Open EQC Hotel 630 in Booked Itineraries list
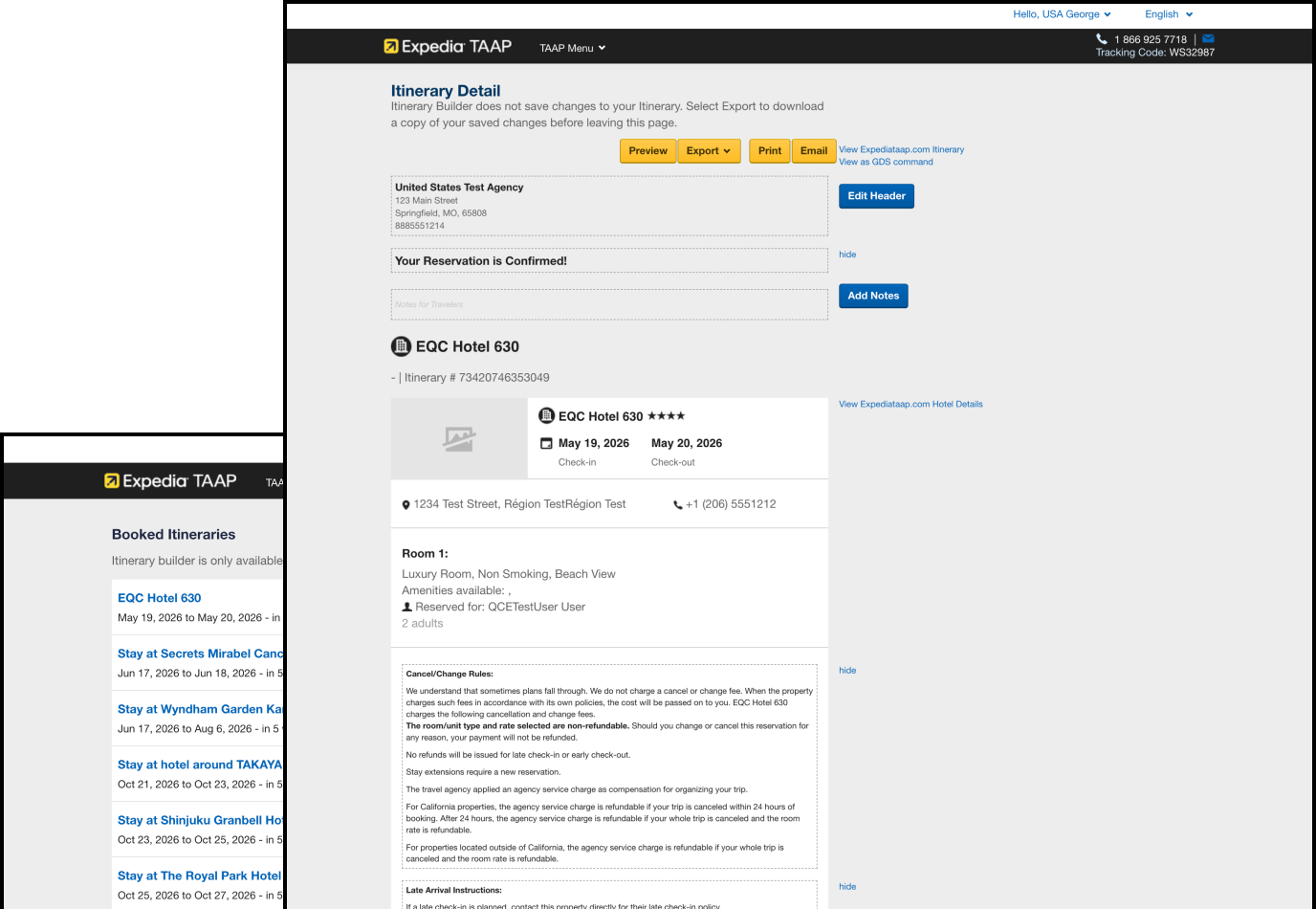 pos(160,598)
